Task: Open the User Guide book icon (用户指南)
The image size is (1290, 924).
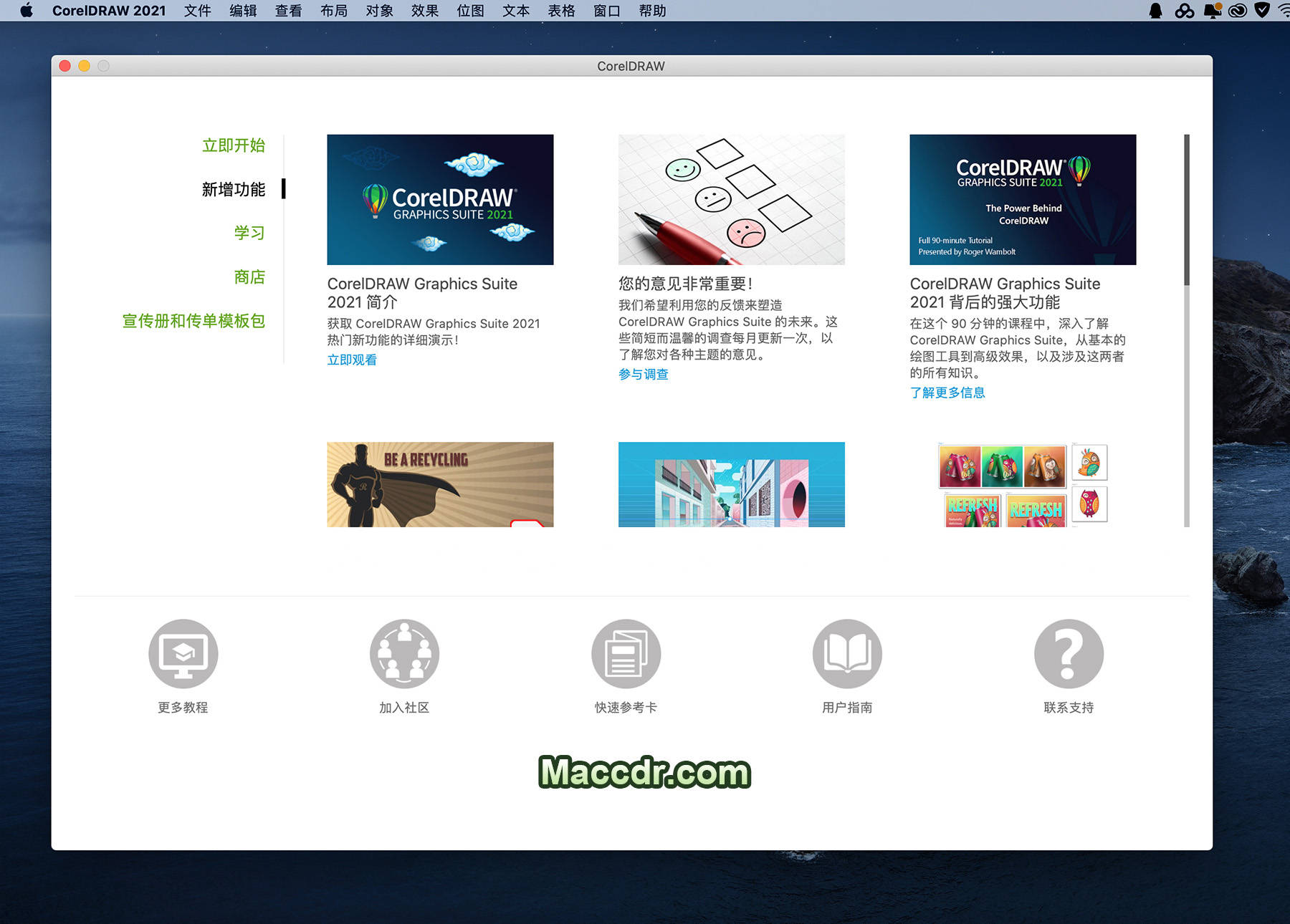Action: 847,654
